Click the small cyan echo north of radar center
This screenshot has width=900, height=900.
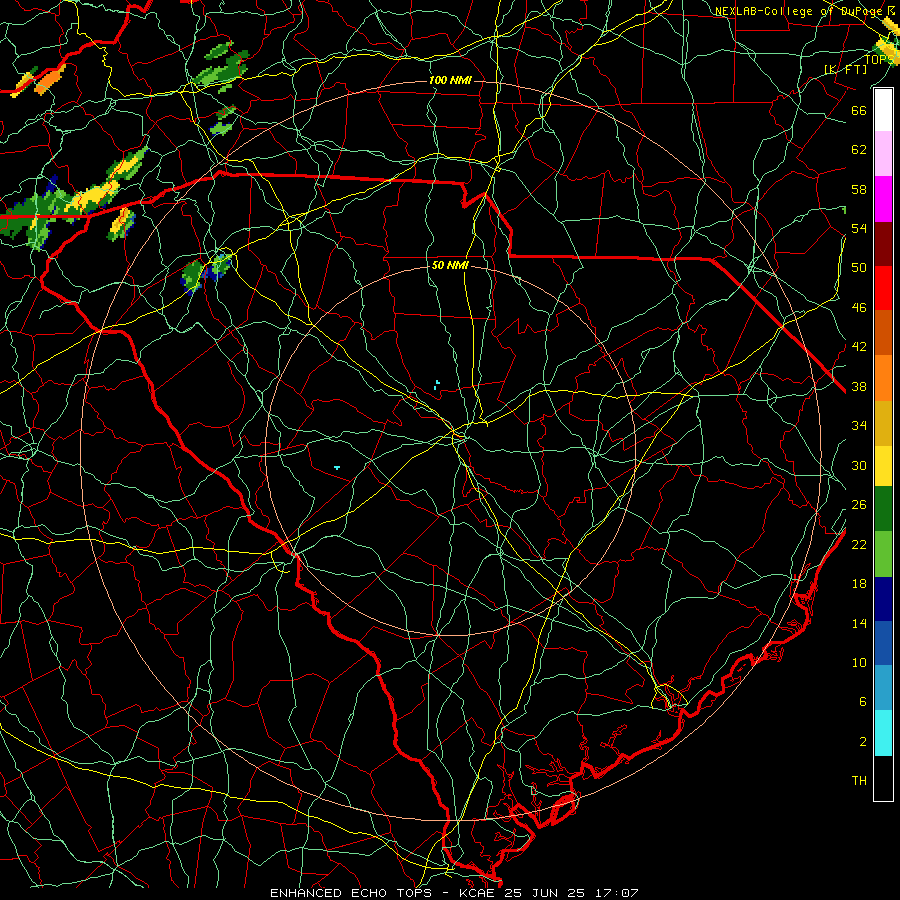[437, 383]
